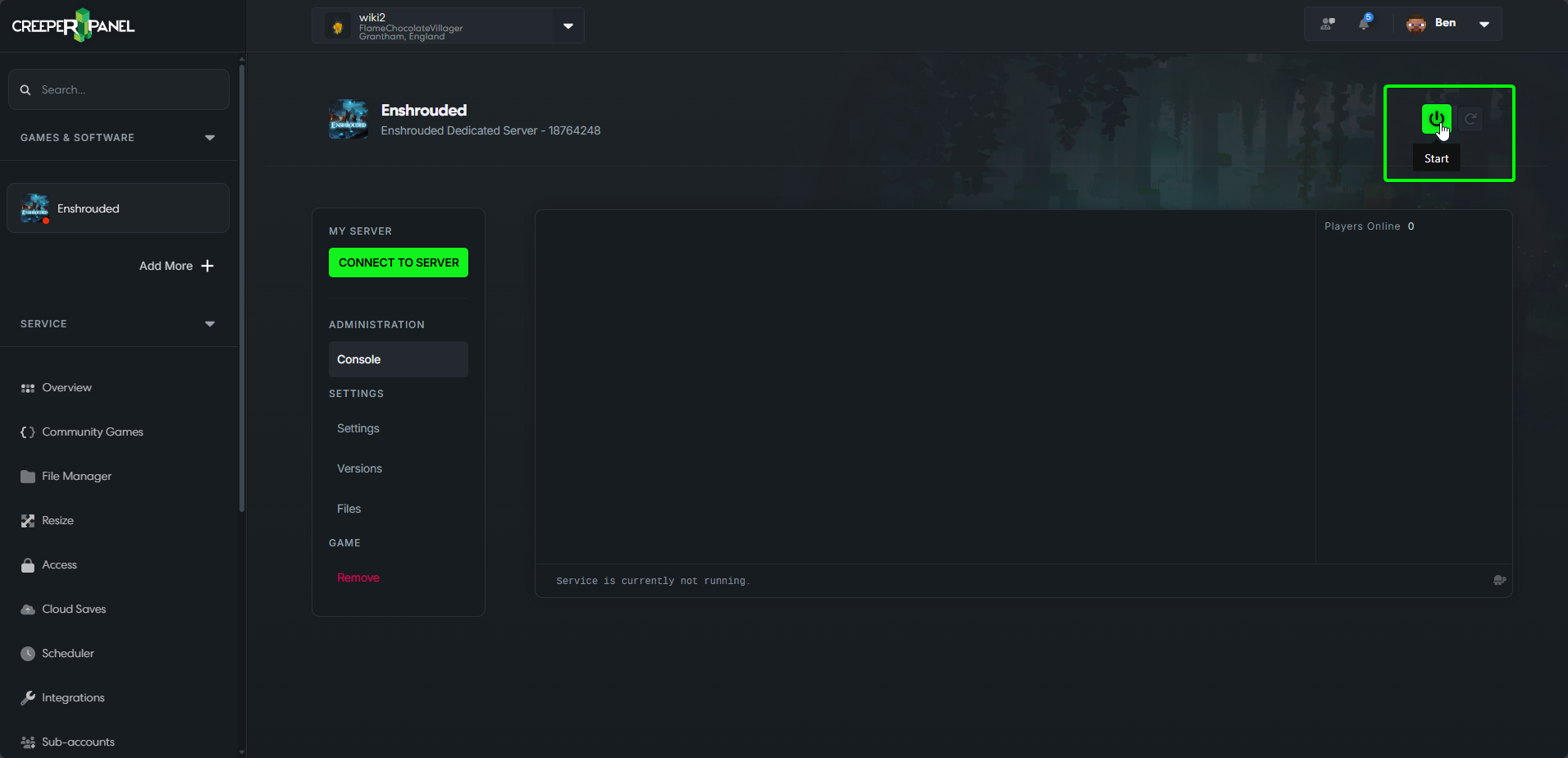Click the Integrations wrench icon

tap(28, 698)
